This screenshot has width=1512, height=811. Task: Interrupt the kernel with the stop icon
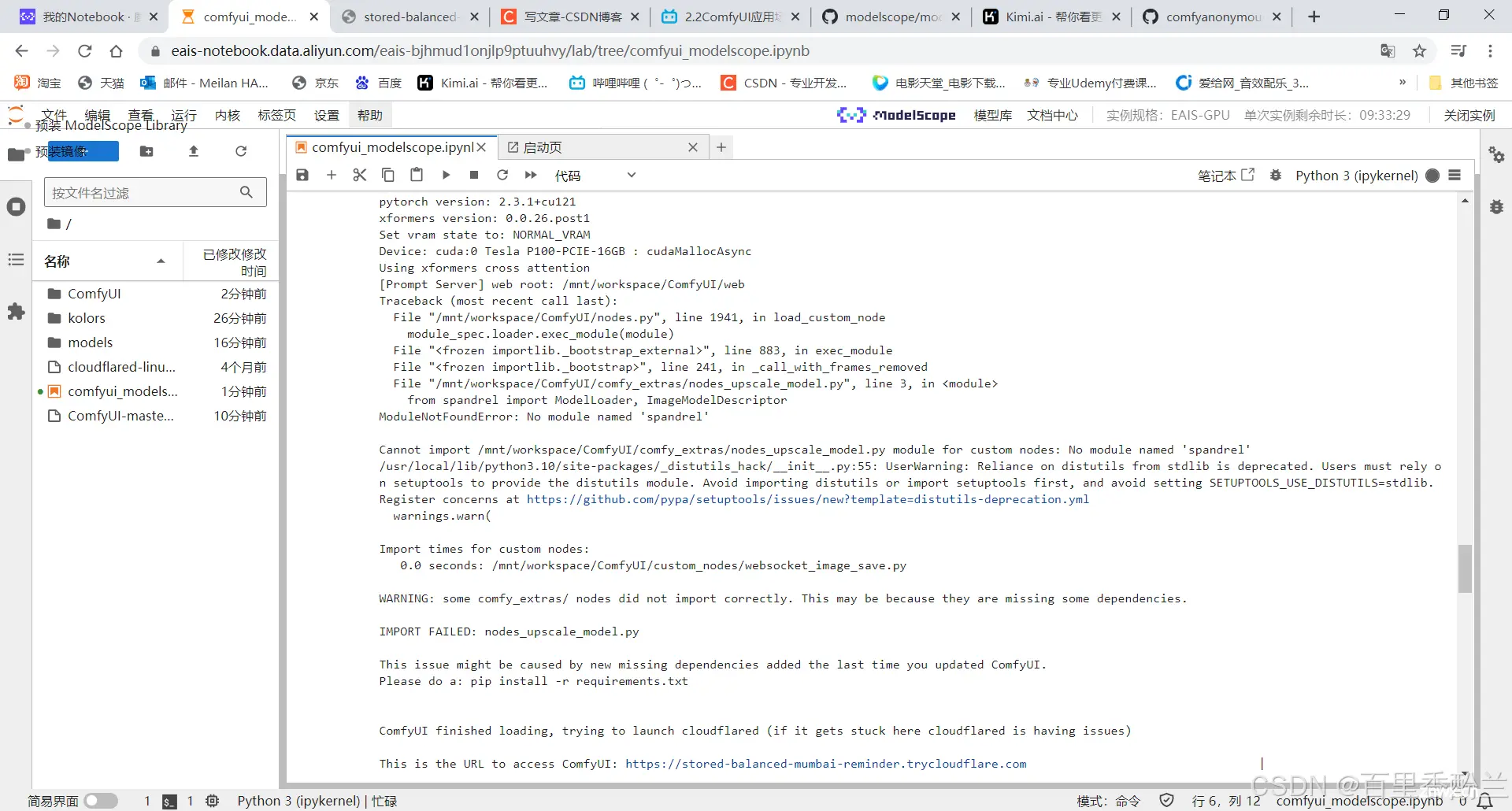coord(474,175)
